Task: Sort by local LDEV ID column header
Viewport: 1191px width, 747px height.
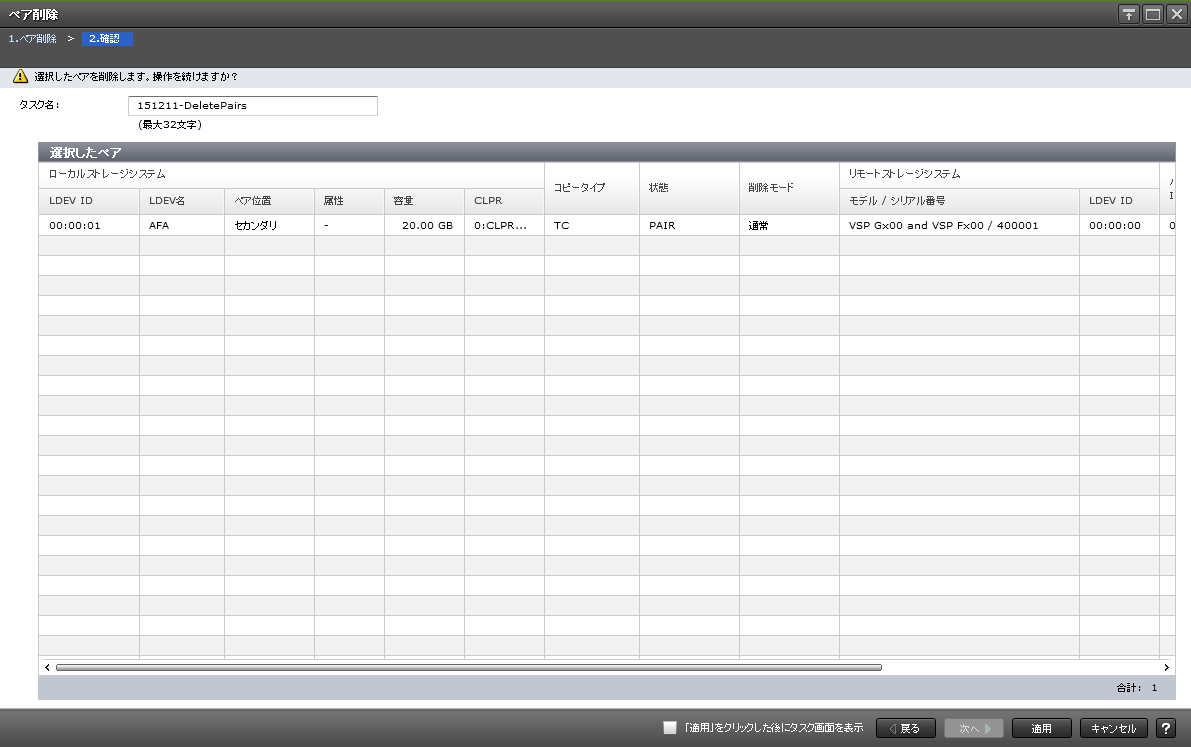Action: [89, 201]
